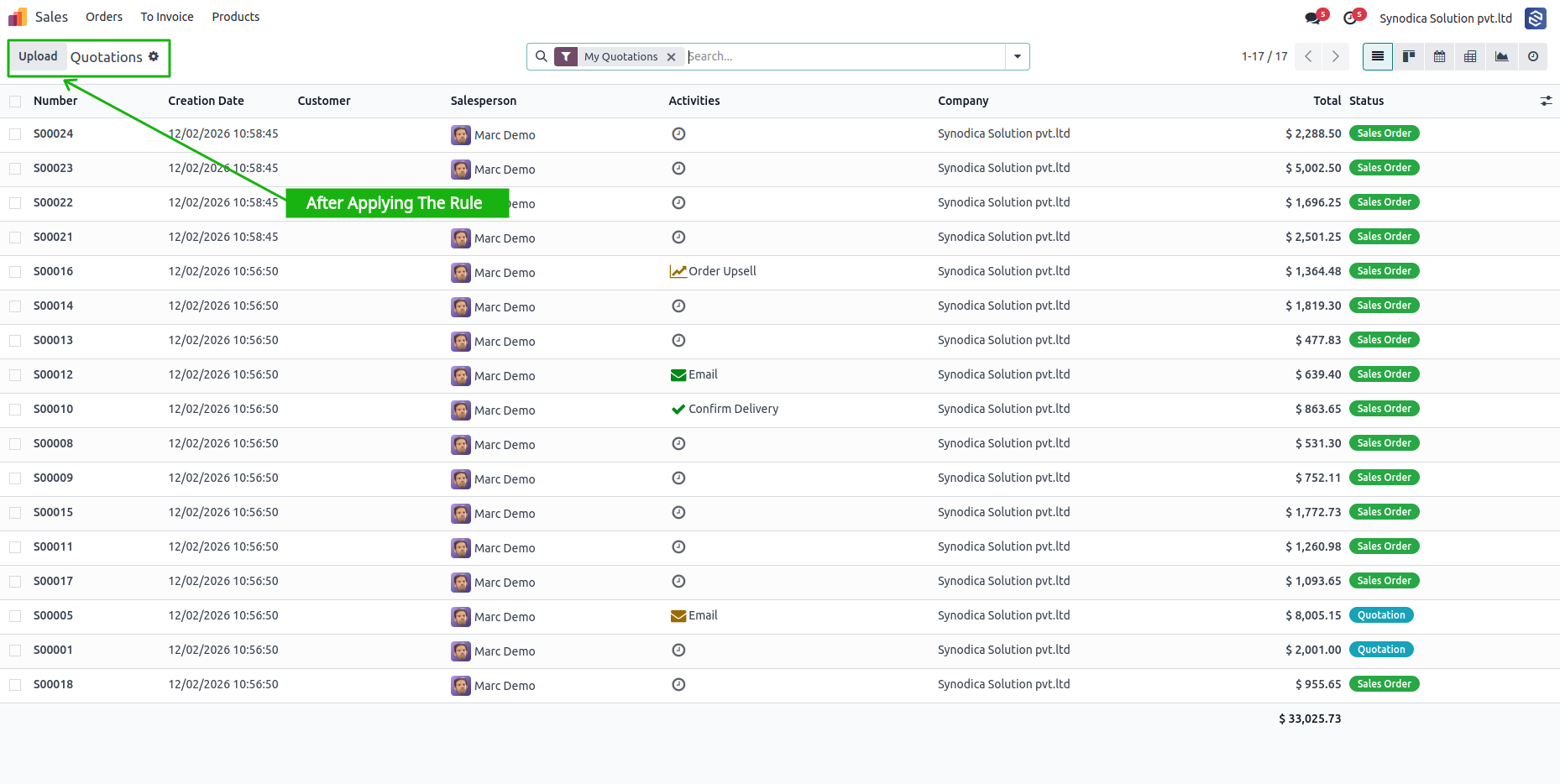This screenshot has width=1560, height=784.
Task: Sort by Salesperson column header
Action: click(x=484, y=101)
